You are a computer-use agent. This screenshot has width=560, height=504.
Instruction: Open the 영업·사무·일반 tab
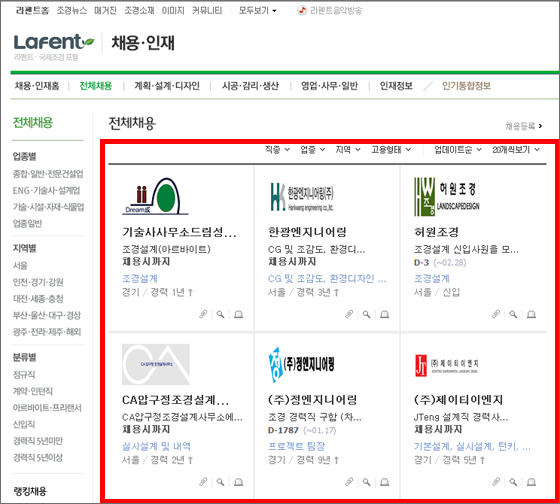(329, 86)
